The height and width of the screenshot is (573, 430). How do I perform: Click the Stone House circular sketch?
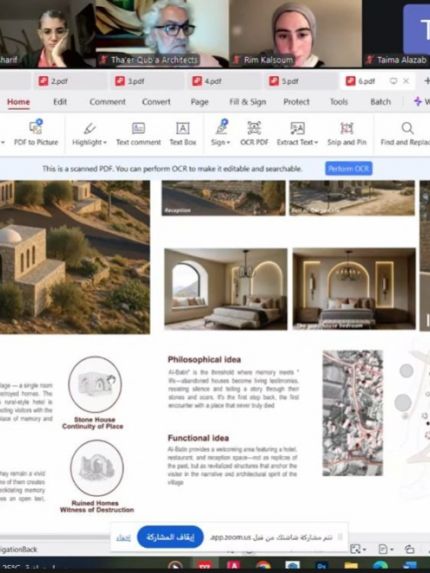point(95,384)
